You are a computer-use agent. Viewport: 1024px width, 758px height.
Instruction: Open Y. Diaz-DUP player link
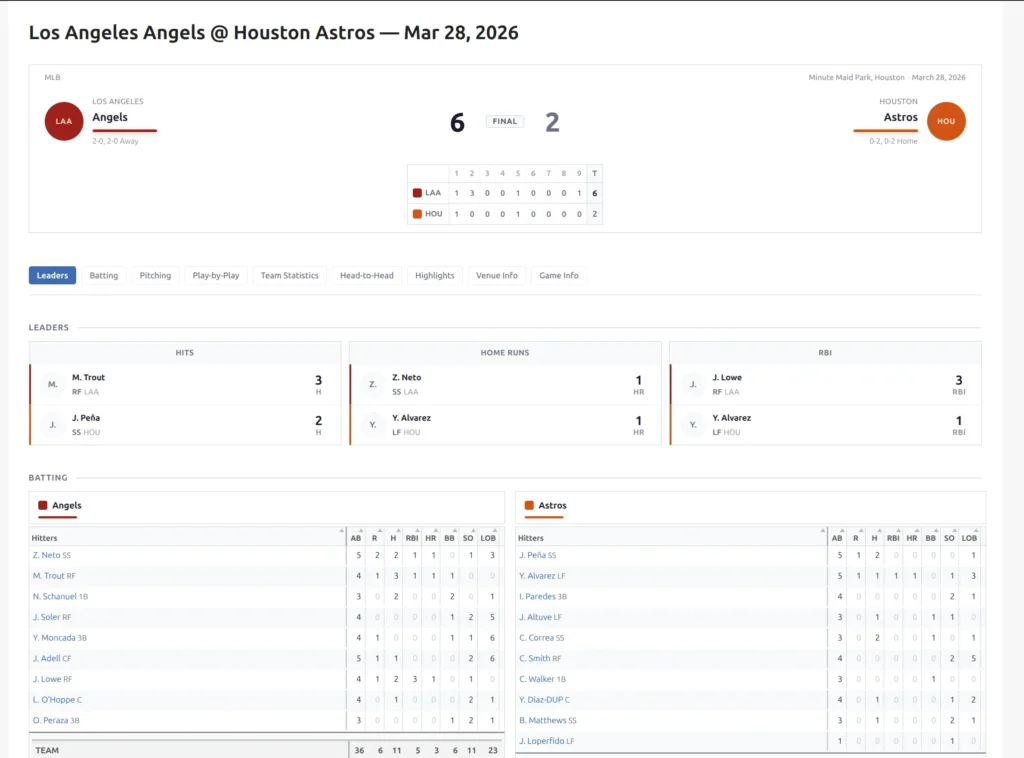coord(541,700)
